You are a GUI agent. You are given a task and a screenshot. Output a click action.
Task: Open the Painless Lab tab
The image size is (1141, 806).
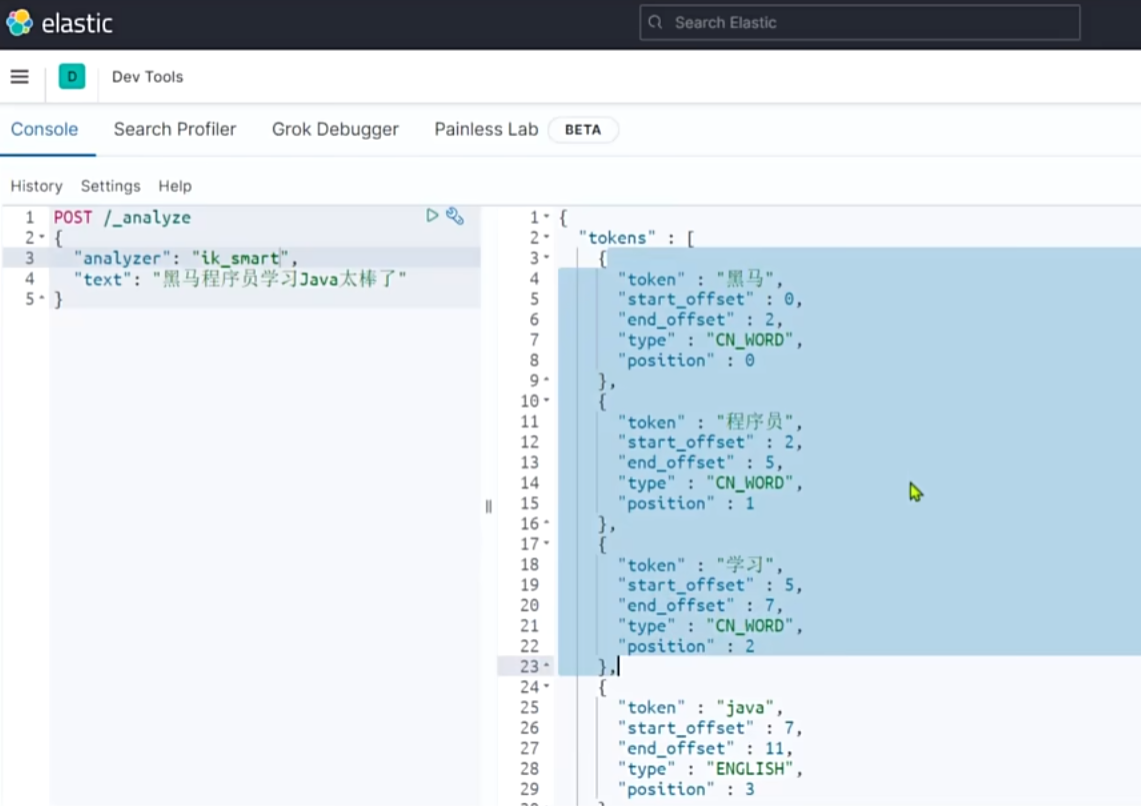[x=486, y=129]
